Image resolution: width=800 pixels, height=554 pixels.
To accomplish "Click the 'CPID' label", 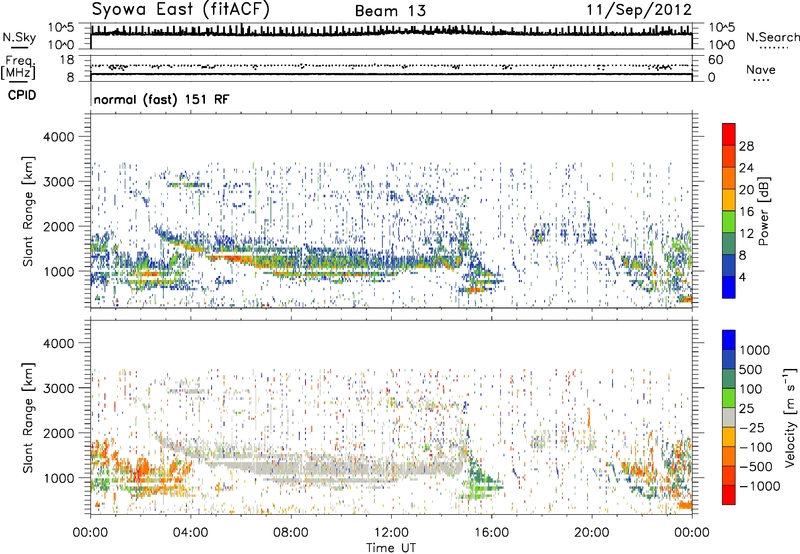I will click(22, 95).
